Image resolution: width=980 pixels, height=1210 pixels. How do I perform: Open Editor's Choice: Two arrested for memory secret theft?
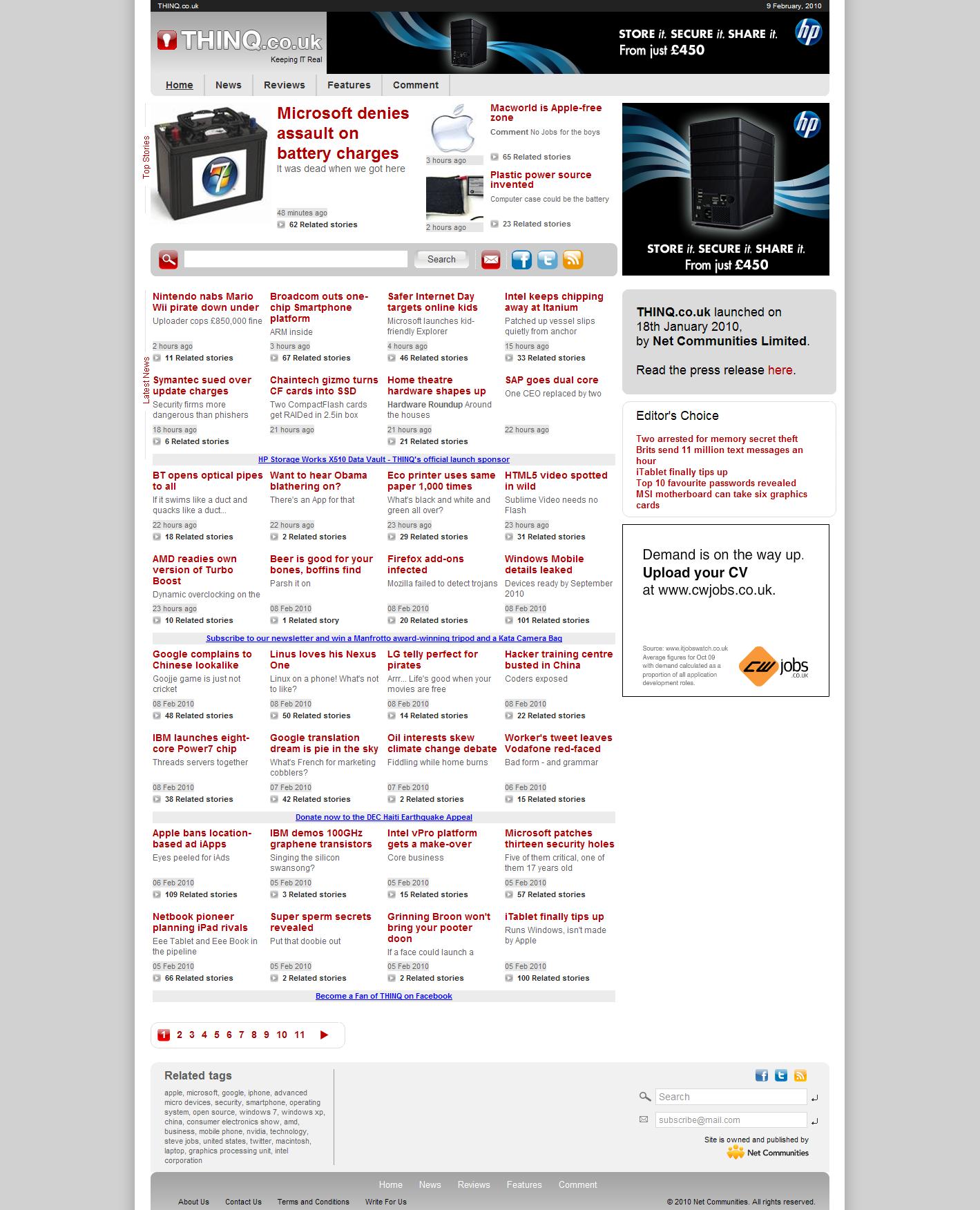(717, 439)
